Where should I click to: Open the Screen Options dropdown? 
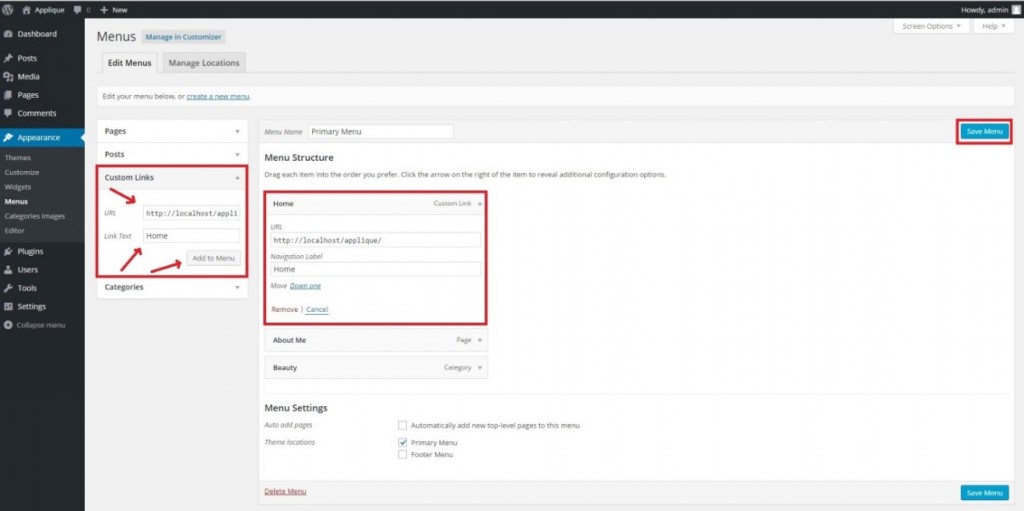click(930, 26)
